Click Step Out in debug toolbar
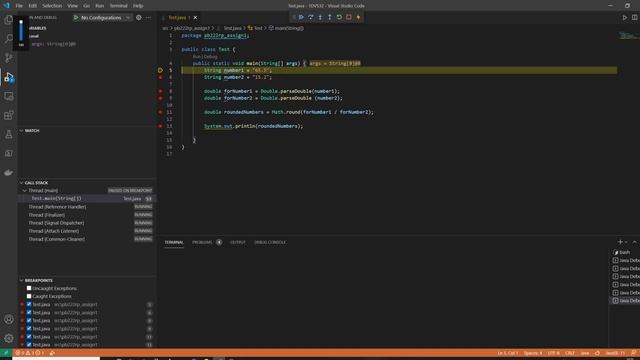Viewport: 640px width, 360px height. pos(330,17)
